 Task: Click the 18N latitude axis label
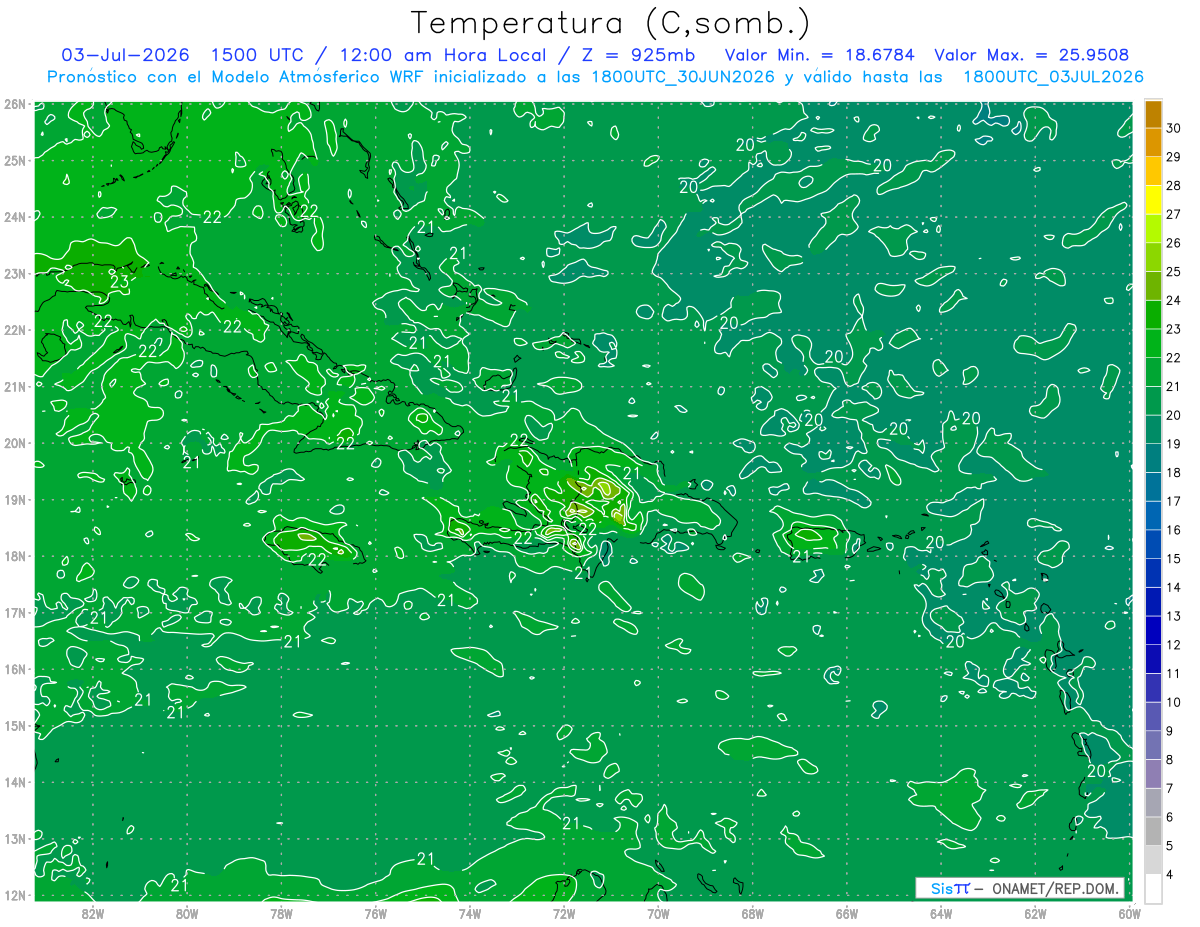(x=14, y=556)
